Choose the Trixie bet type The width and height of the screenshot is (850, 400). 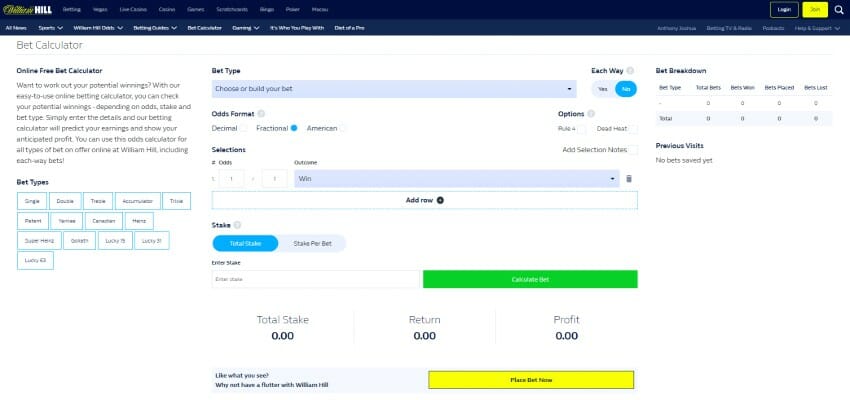(x=177, y=201)
